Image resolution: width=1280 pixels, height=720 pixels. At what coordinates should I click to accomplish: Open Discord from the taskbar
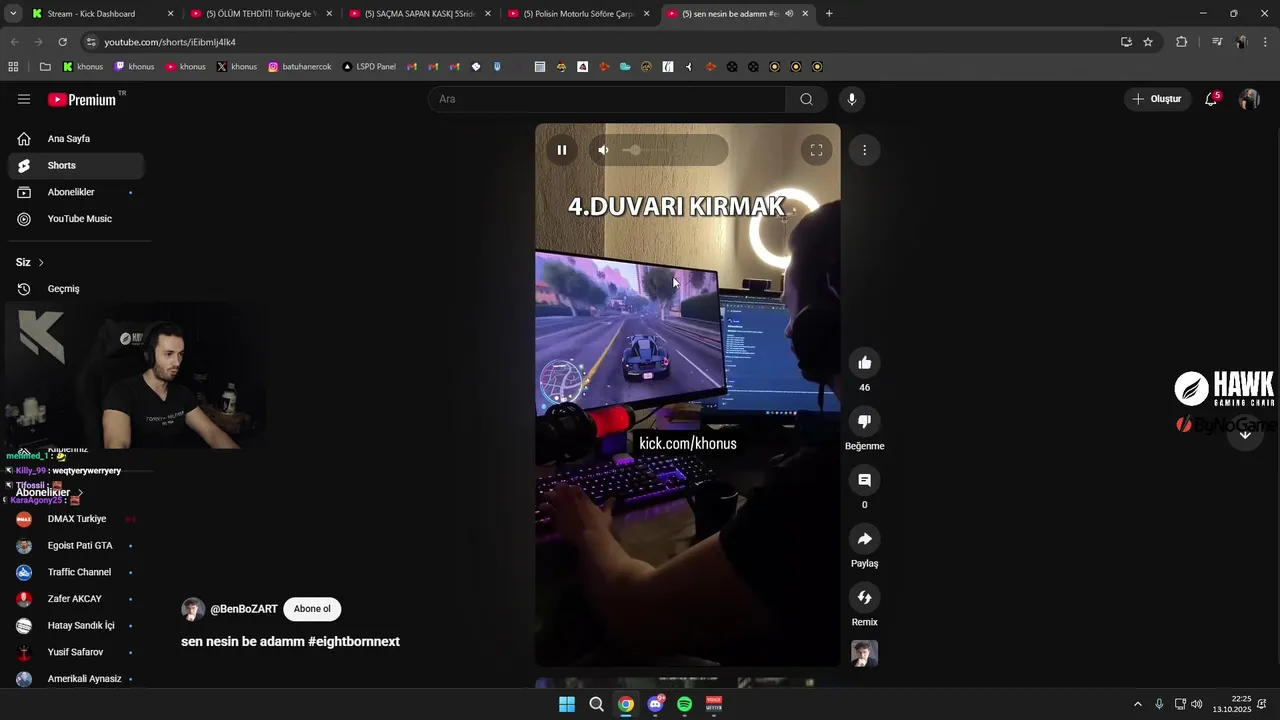(655, 704)
